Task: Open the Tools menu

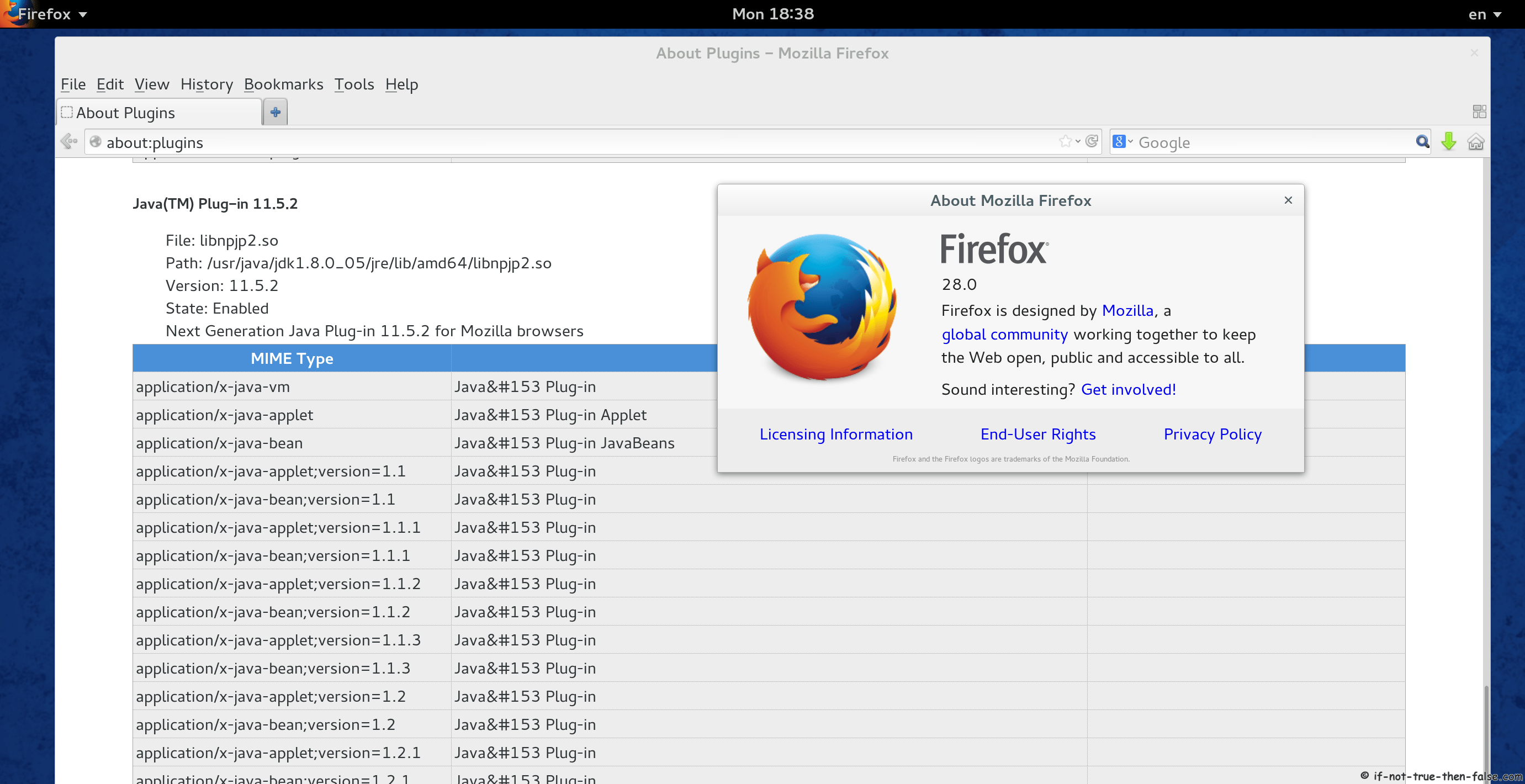Action: pyautogui.click(x=354, y=84)
